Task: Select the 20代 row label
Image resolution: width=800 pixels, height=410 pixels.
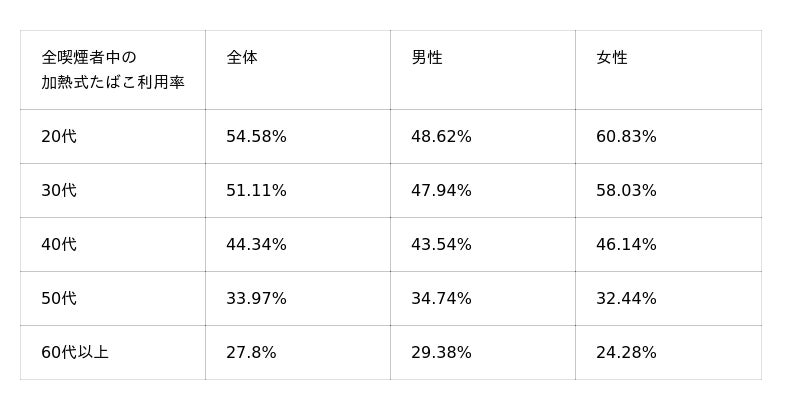Action: point(59,137)
